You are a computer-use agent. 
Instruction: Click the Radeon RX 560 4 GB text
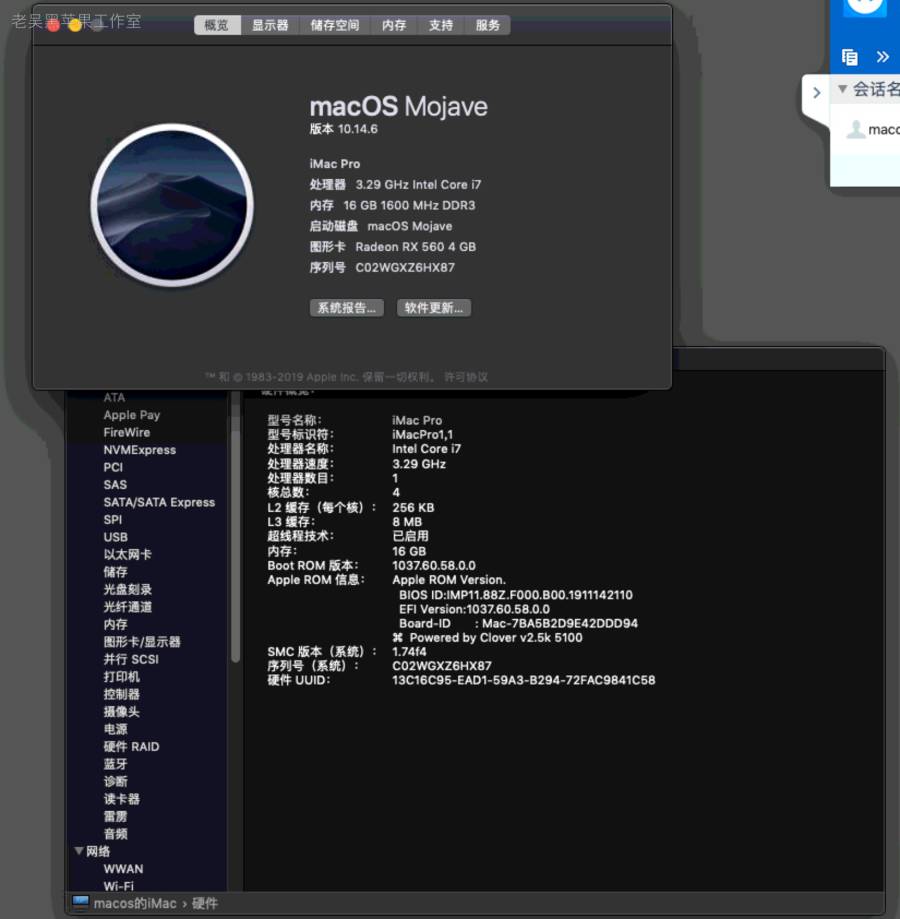(x=415, y=247)
